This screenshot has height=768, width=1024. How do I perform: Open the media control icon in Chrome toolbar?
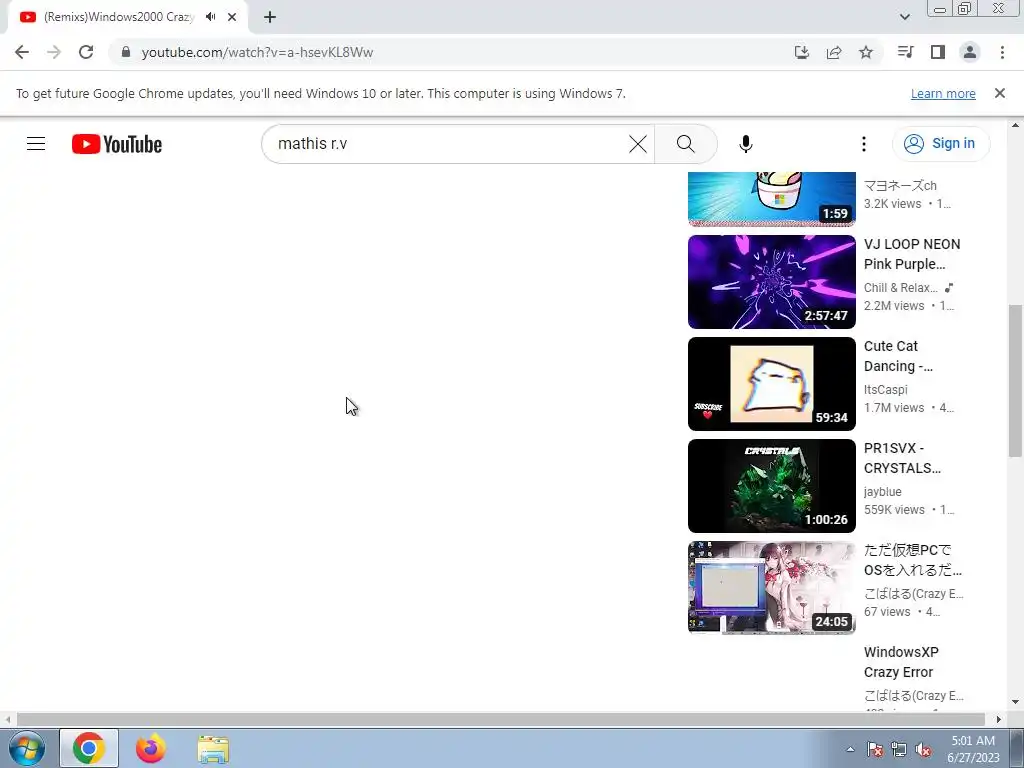click(906, 52)
